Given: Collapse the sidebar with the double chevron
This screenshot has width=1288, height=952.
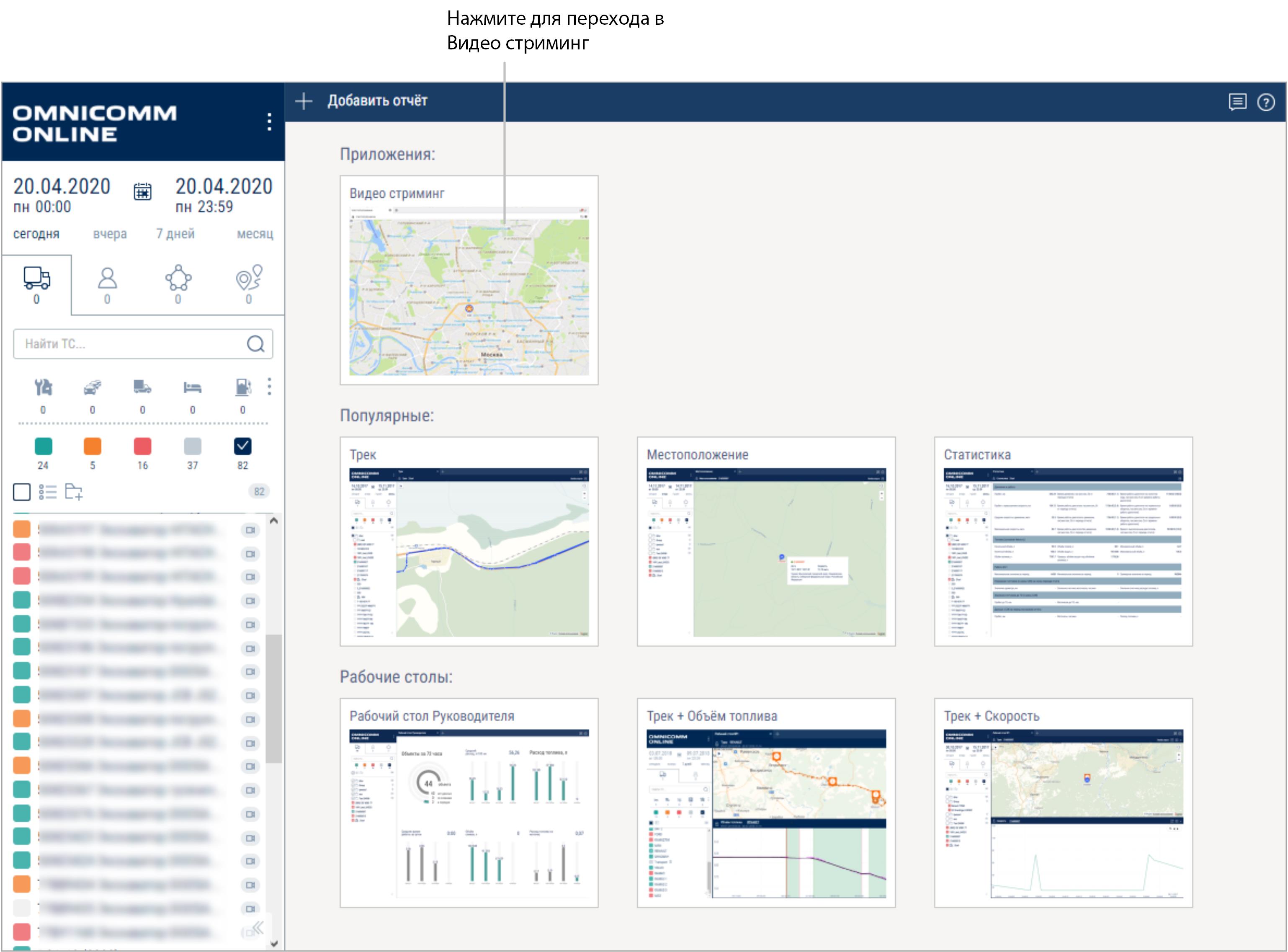Looking at the screenshot, I should click(x=259, y=928).
